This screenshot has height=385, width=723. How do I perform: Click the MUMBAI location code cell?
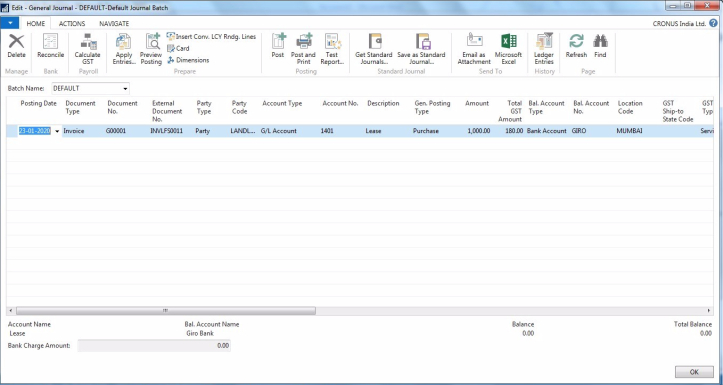point(630,131)
